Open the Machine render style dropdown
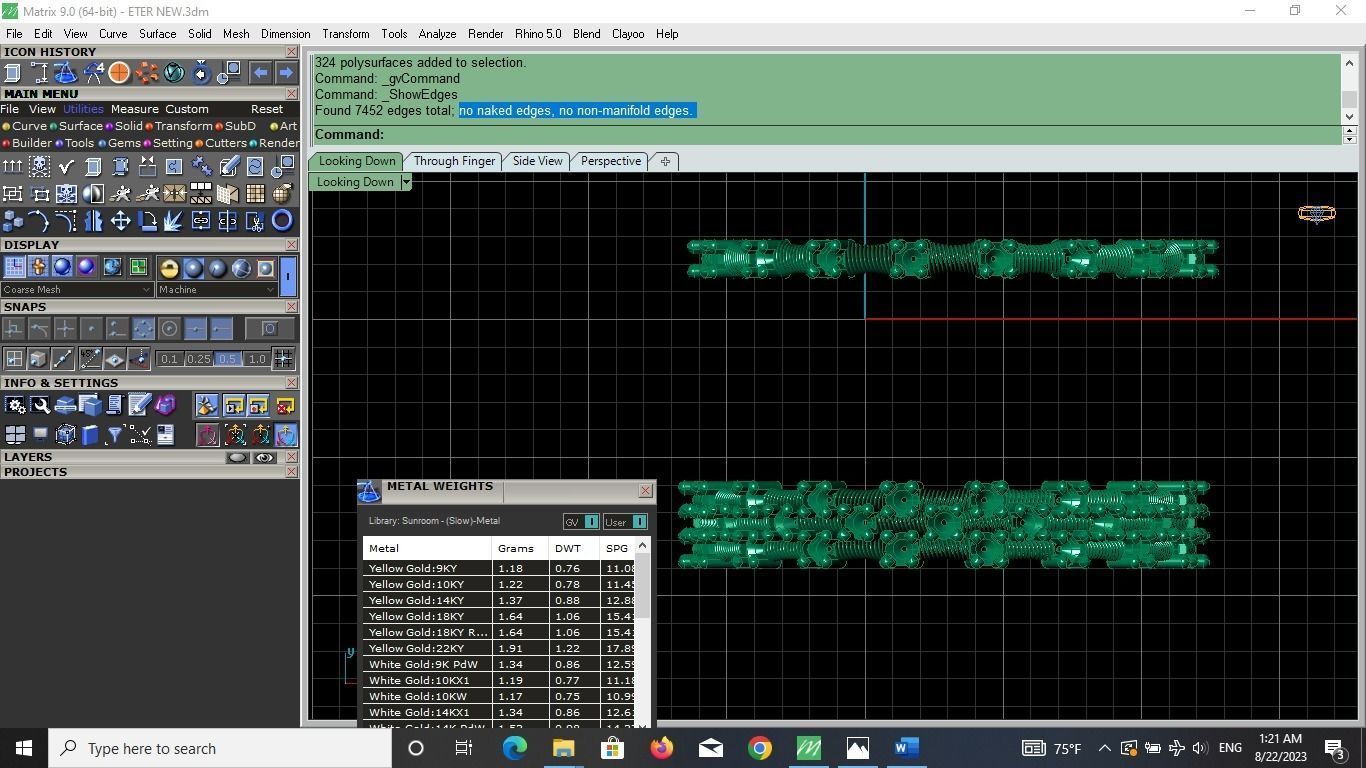This screenshot has width=1366, height=768. (216, 290)
